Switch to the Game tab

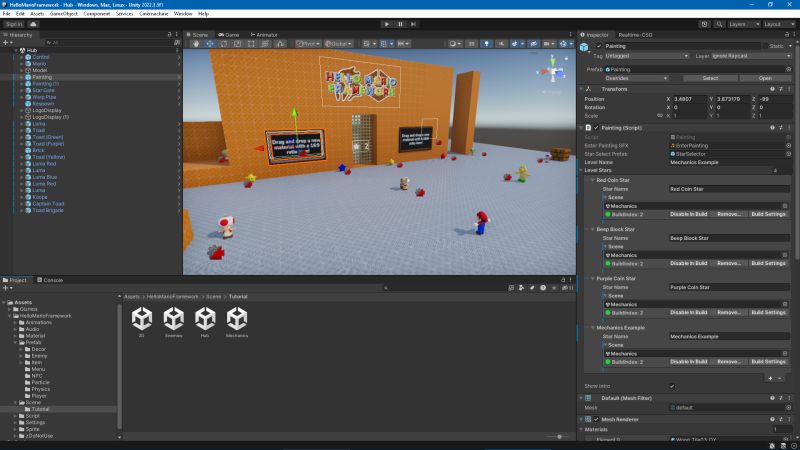click(229, 35)
